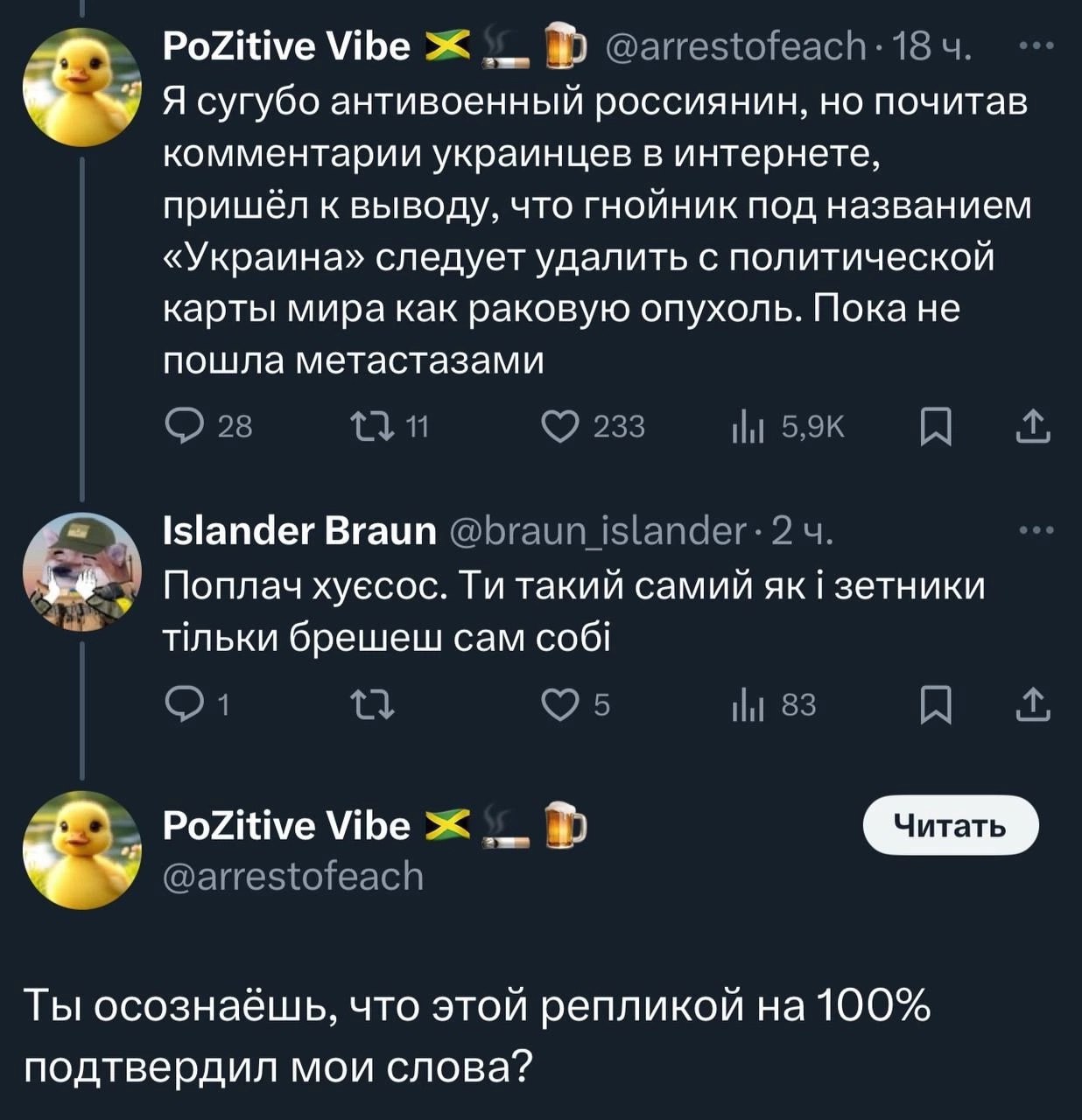Open the @braun_islander profile handle
The width and height of the screenshot is (1082, 1120).
tap(597, 530)
